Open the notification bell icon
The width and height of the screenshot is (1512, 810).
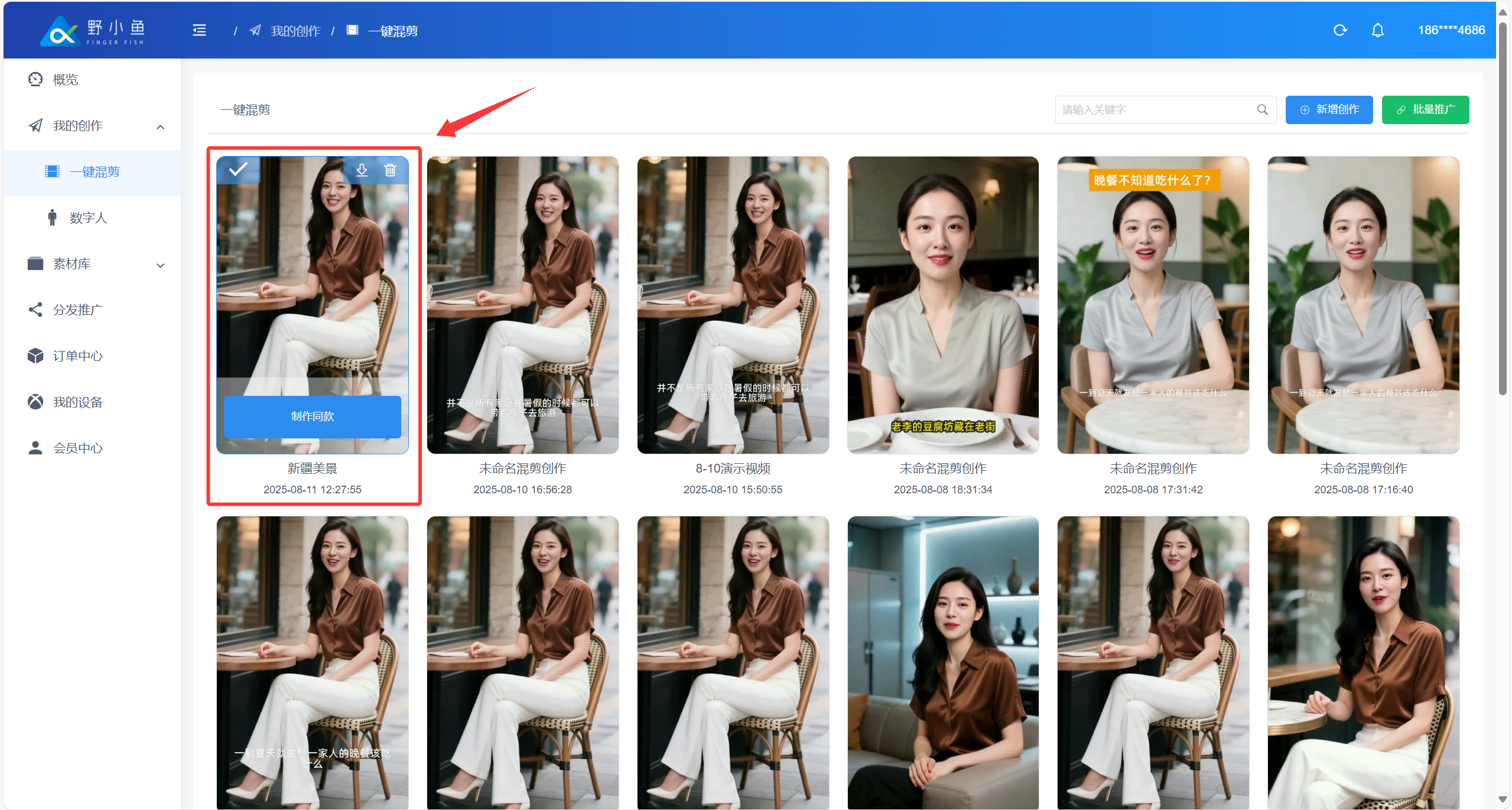tap(1377, 30)
